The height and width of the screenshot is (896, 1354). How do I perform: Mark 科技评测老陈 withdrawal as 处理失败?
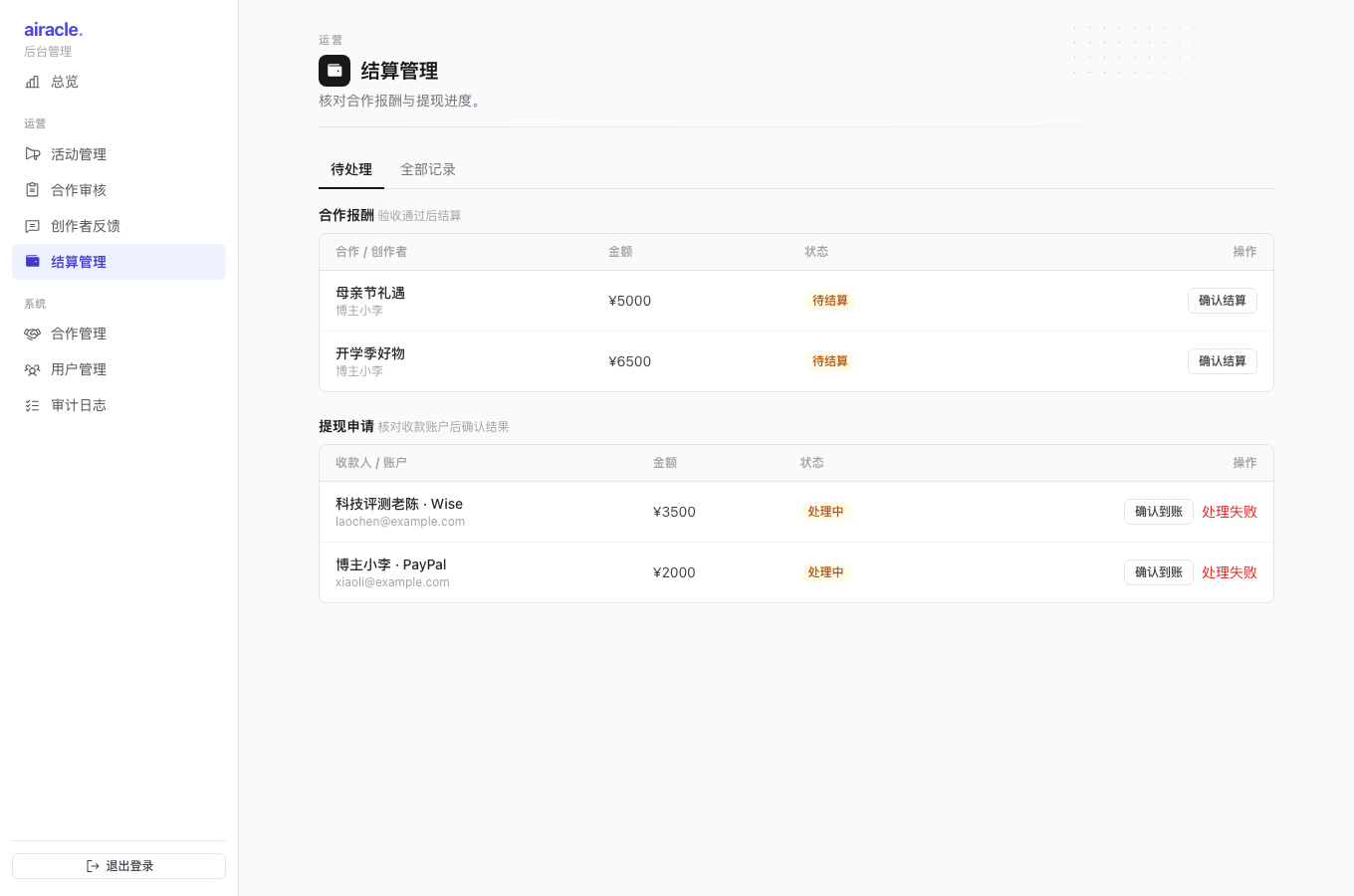coord(1230,512)
